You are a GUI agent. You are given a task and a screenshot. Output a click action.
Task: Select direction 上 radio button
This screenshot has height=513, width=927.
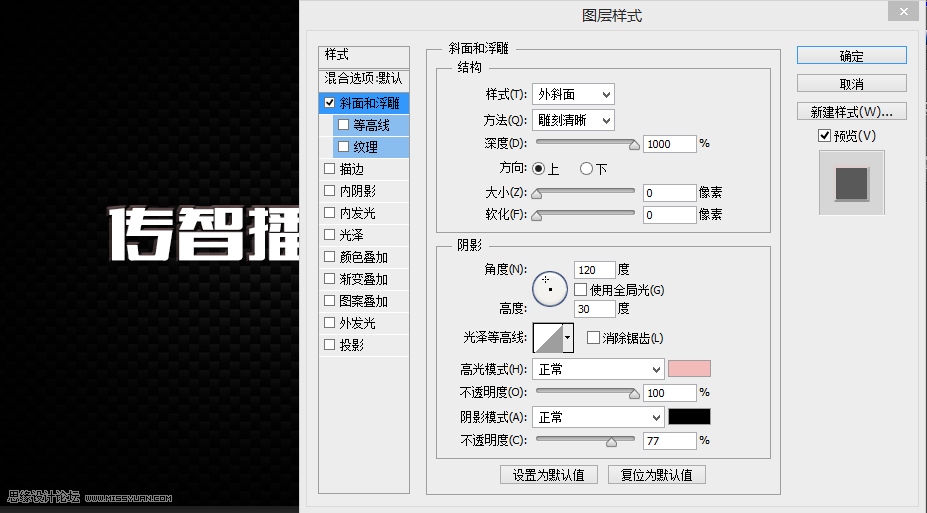click(538, 168)
